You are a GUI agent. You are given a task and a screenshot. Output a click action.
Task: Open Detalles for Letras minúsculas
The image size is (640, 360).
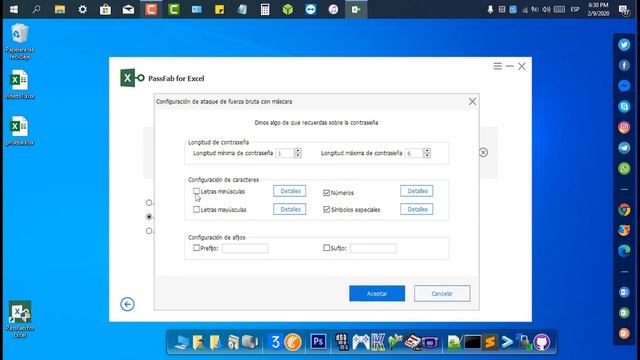click(x=290, y=191)
